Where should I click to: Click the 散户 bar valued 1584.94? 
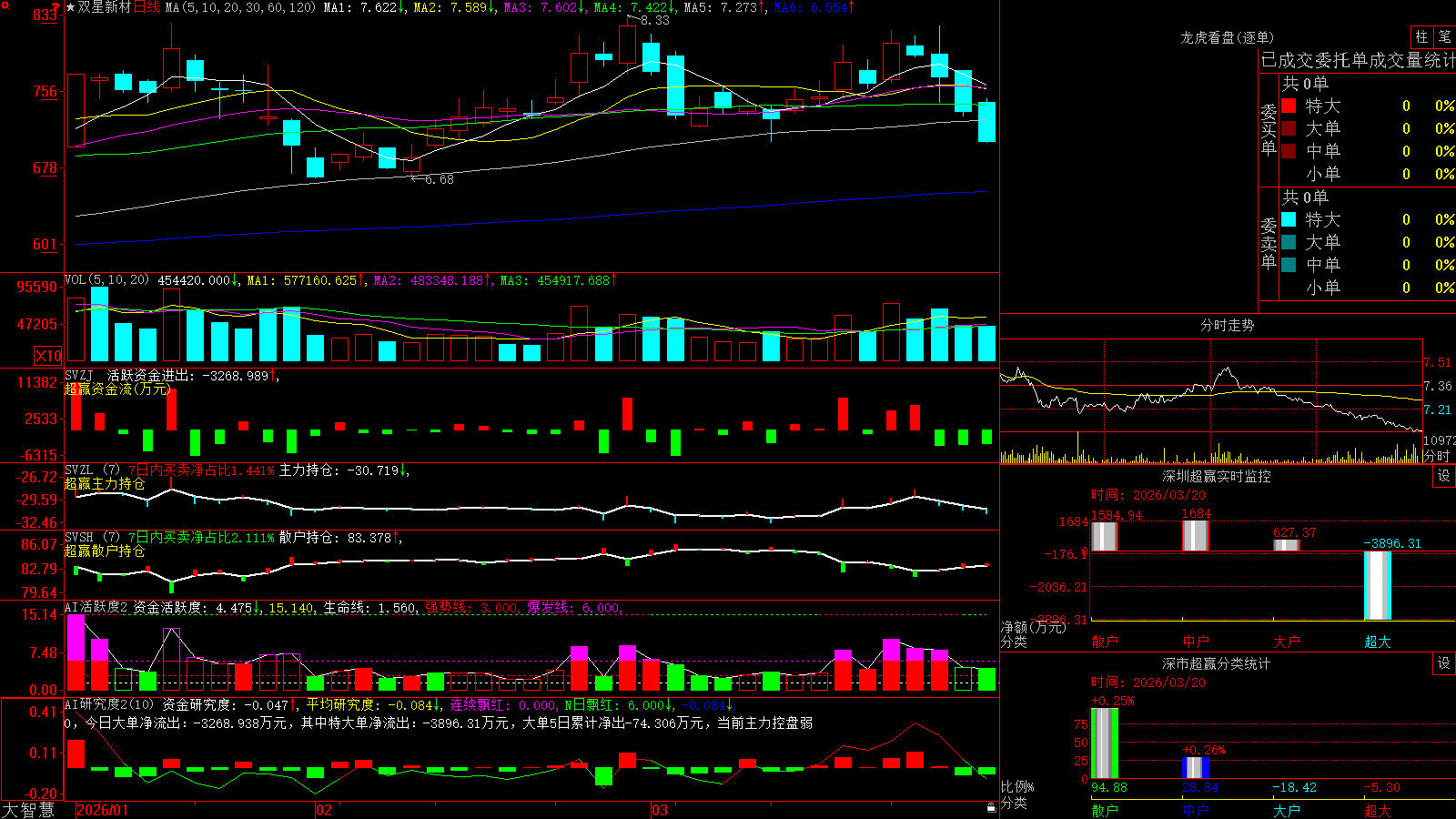tap(1105, 536)
